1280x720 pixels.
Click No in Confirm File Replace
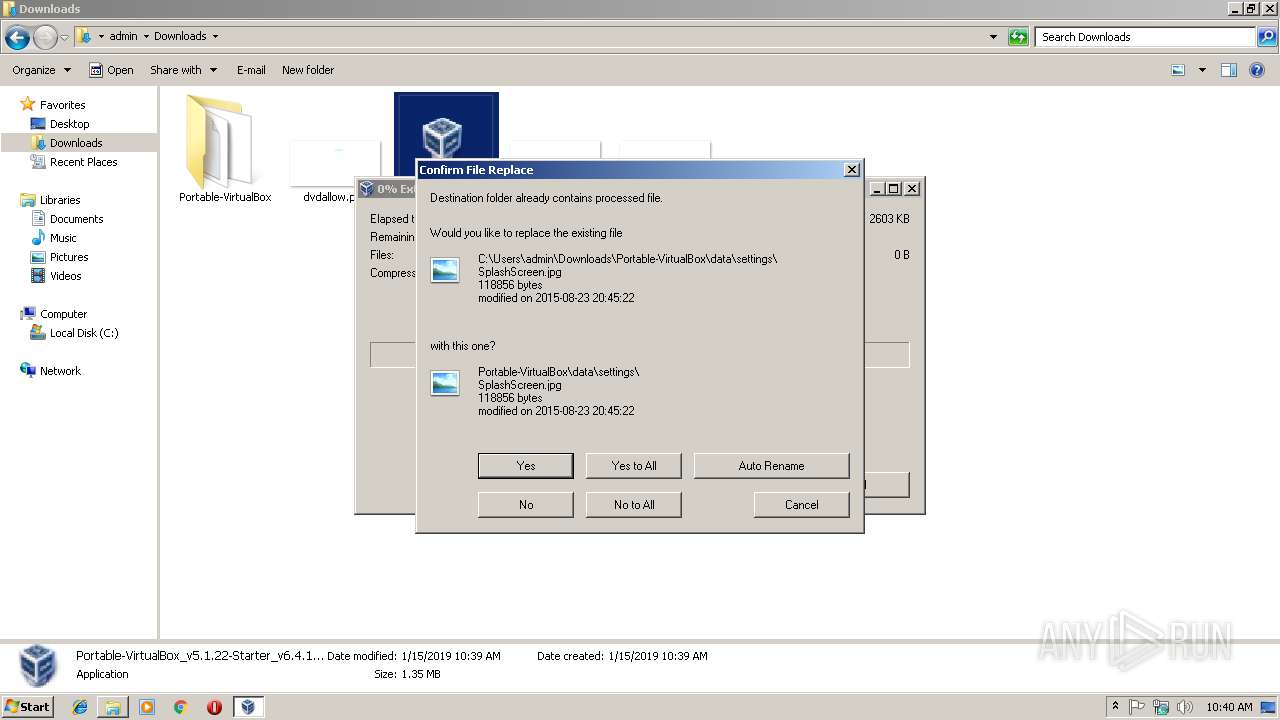525,505
